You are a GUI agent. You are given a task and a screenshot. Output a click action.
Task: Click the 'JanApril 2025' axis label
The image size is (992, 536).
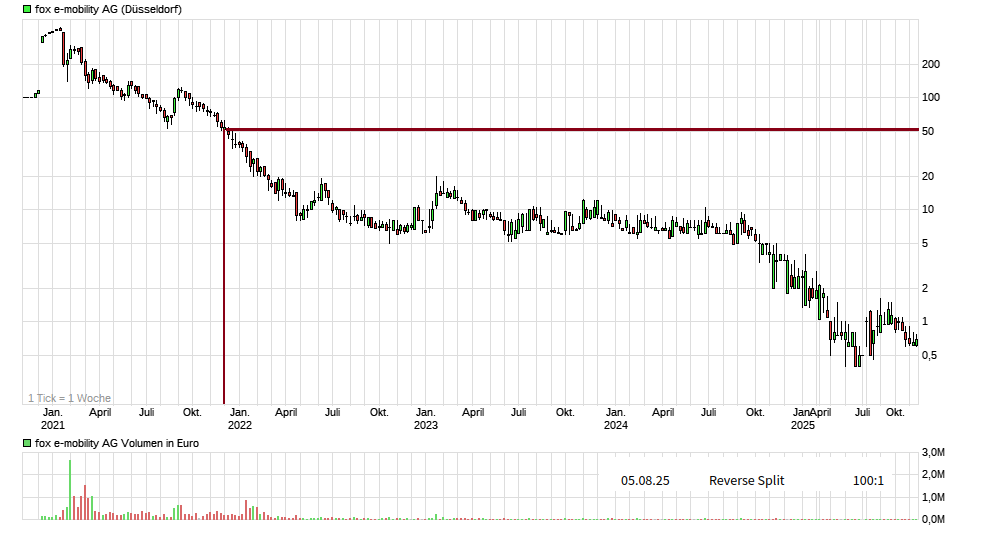click(x=811, y=412)
